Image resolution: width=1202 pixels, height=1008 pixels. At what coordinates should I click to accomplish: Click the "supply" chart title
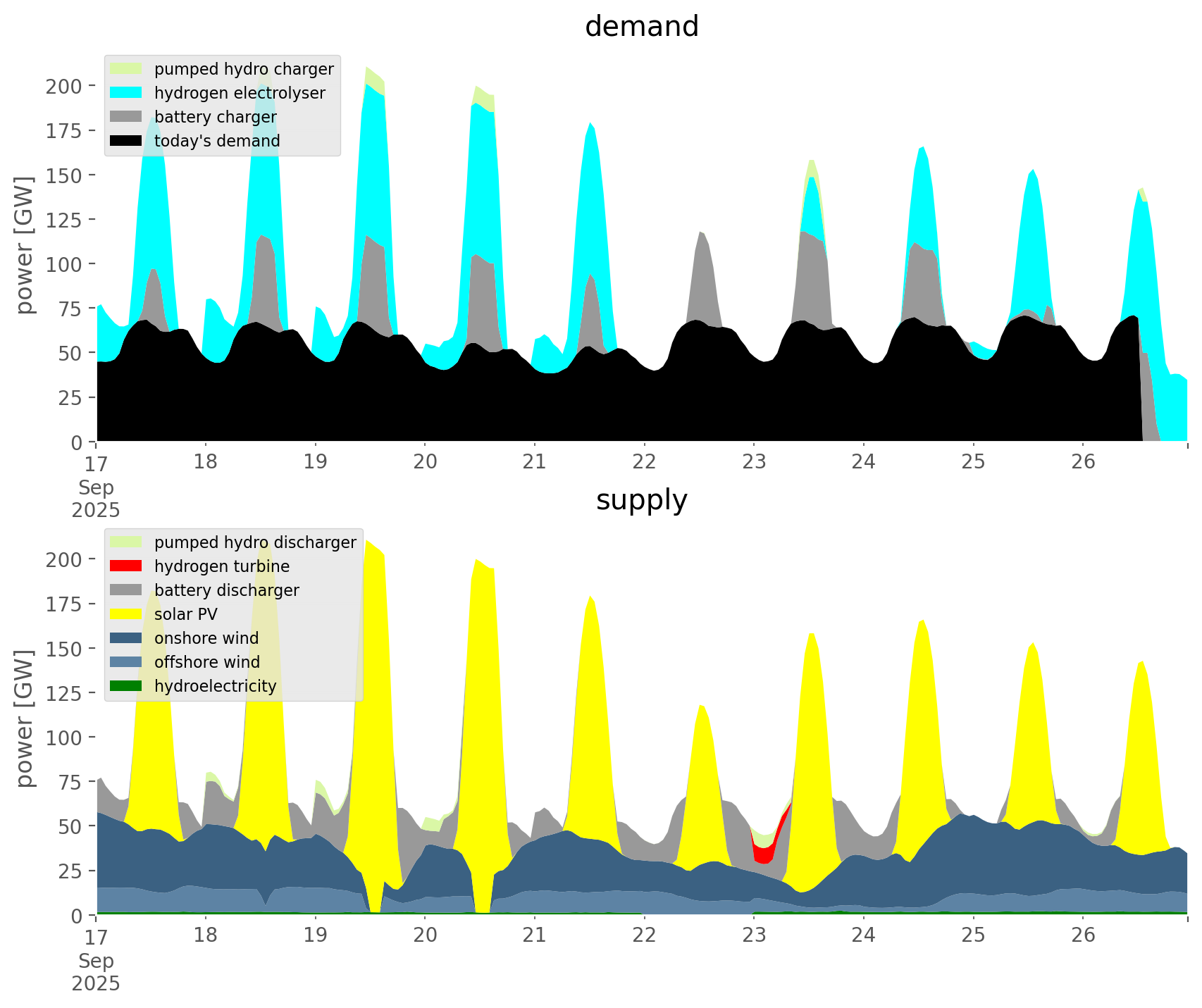[641, 500]
